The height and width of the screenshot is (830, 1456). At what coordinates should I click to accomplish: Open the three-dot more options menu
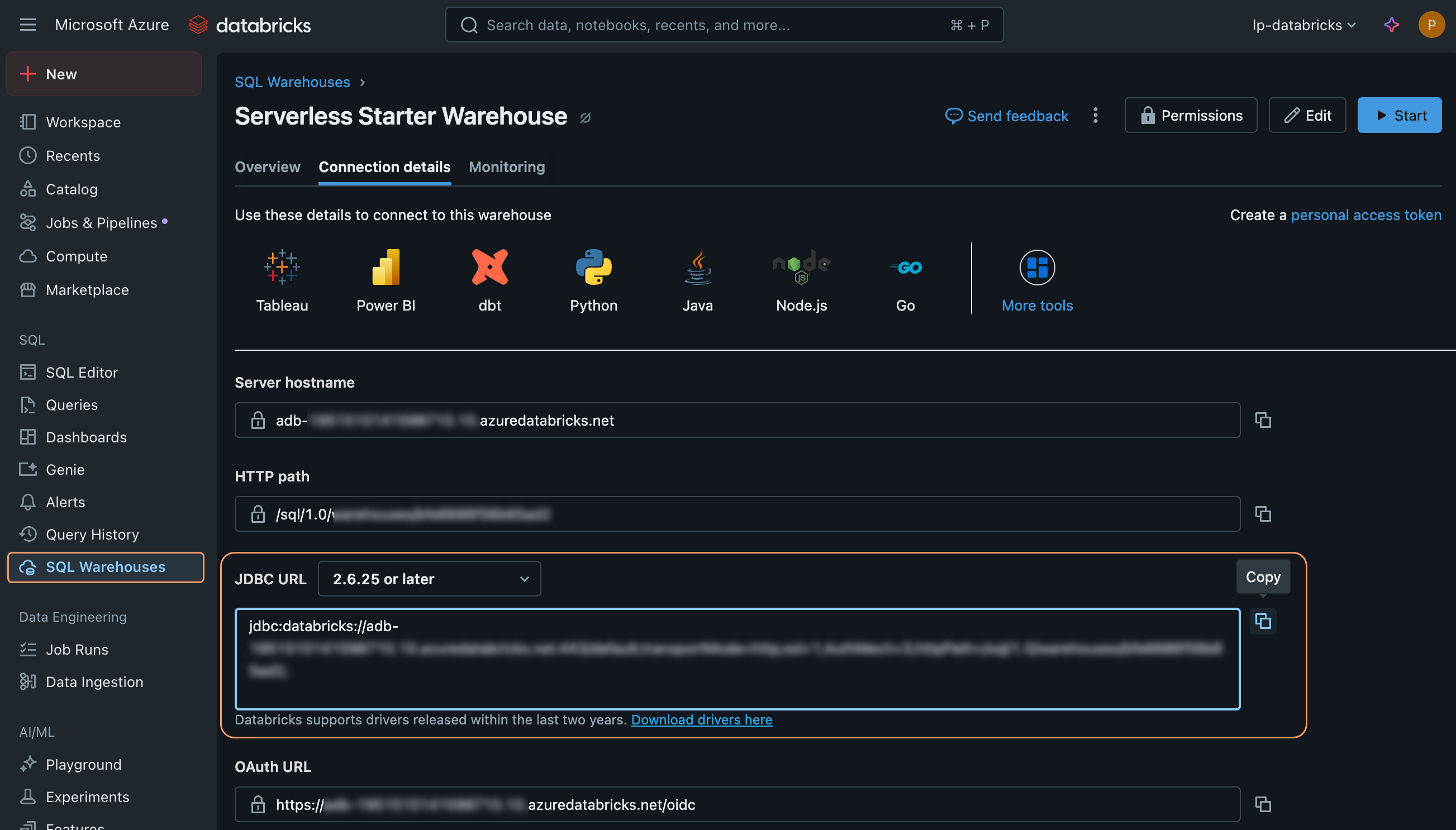click(x=1095, y=116)
